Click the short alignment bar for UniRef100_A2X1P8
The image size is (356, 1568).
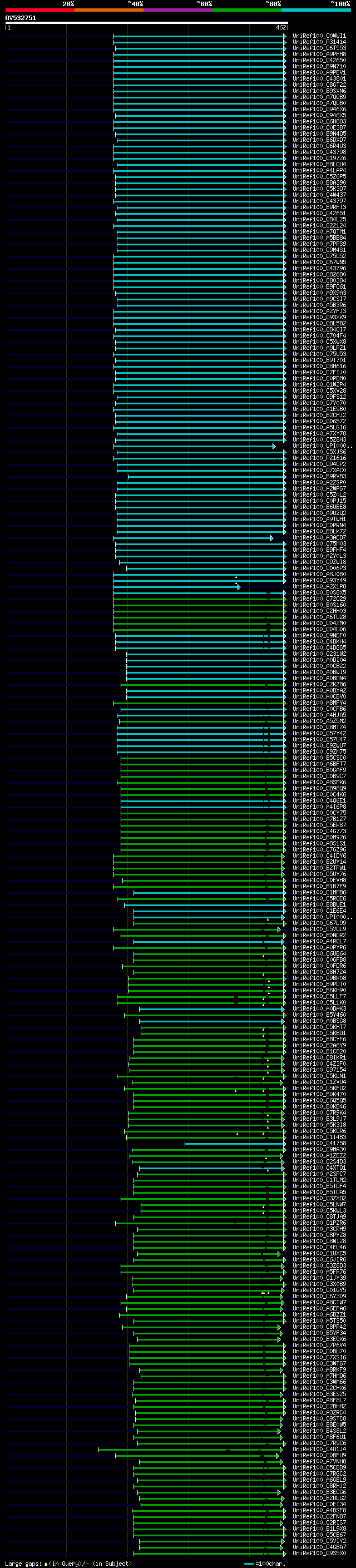point(177,587)
